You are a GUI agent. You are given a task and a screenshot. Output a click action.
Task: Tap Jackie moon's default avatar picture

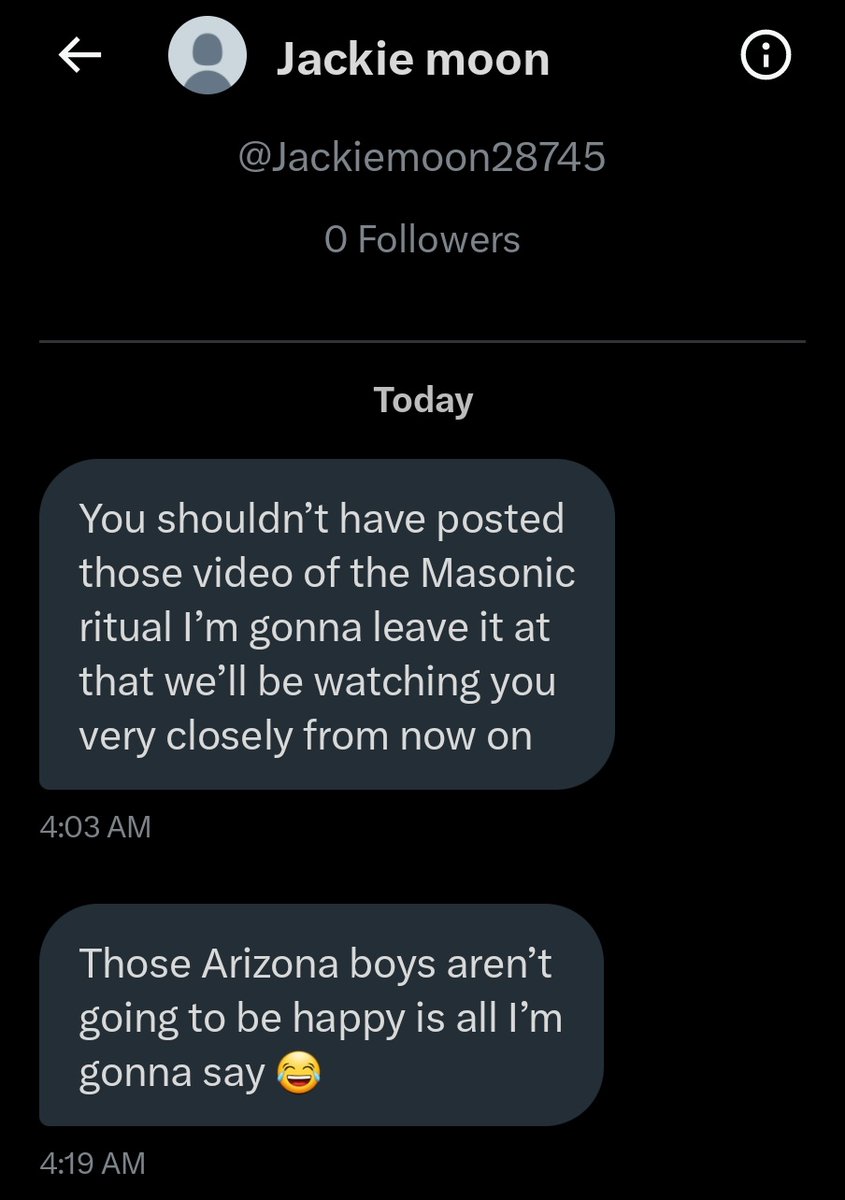point(206,59)
